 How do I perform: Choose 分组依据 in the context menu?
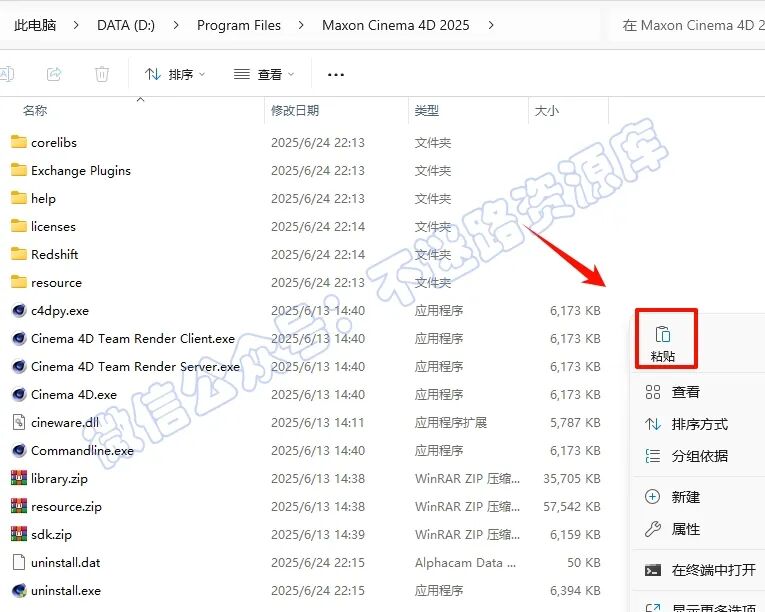click(700, 456)
